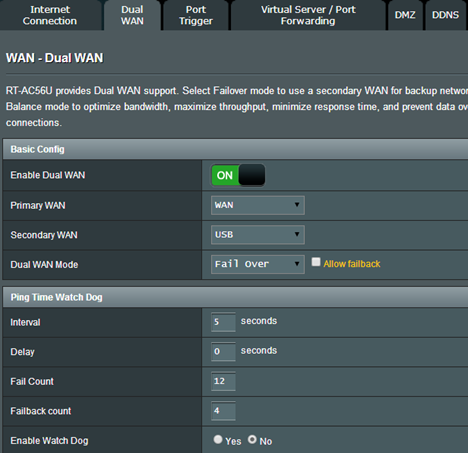The width and height of the screenshot is (468, 453).
Task: Expand the Dual WAN Mode dropdown
Action: pos(258,264)
